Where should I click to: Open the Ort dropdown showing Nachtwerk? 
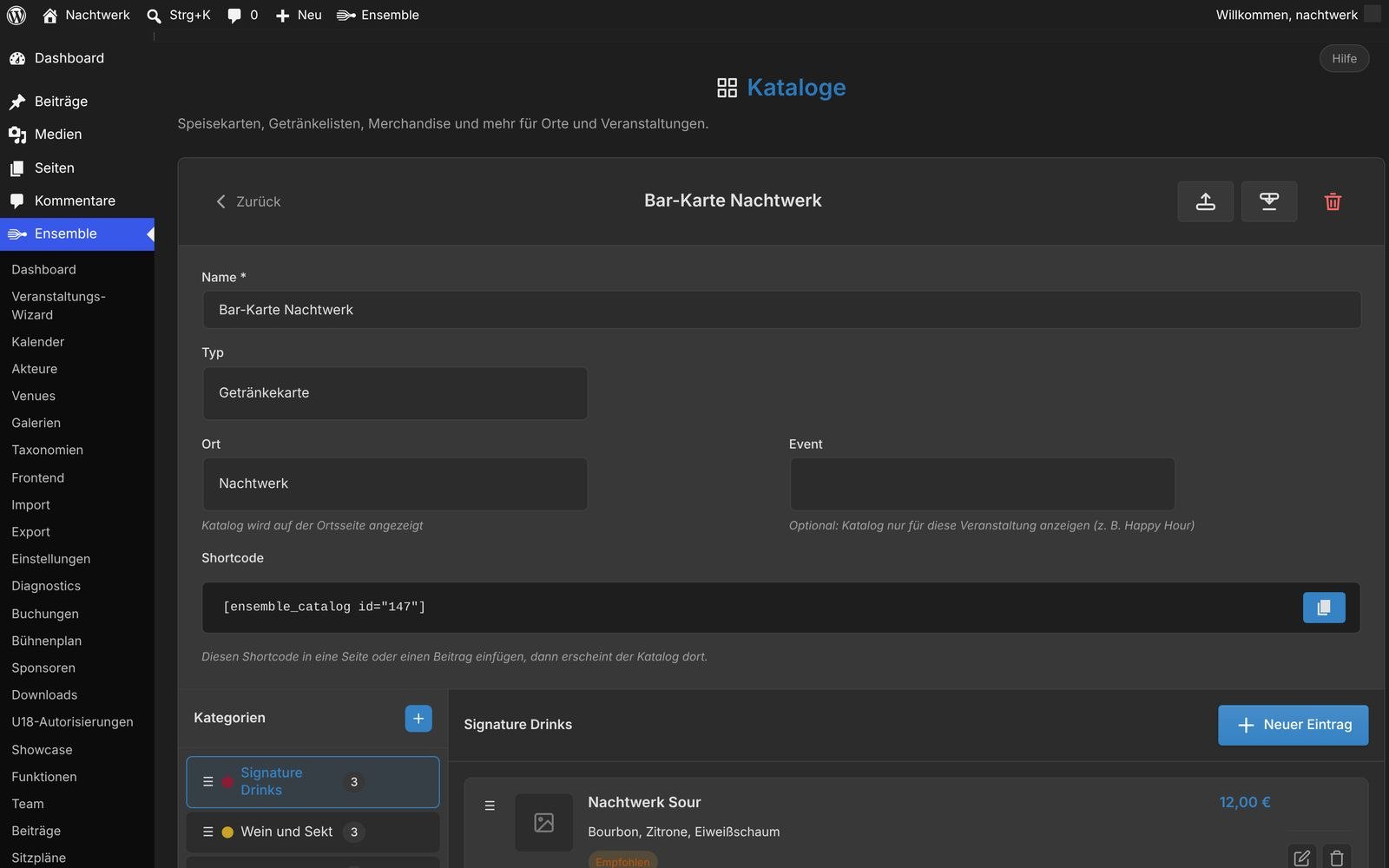click(395, 483)
